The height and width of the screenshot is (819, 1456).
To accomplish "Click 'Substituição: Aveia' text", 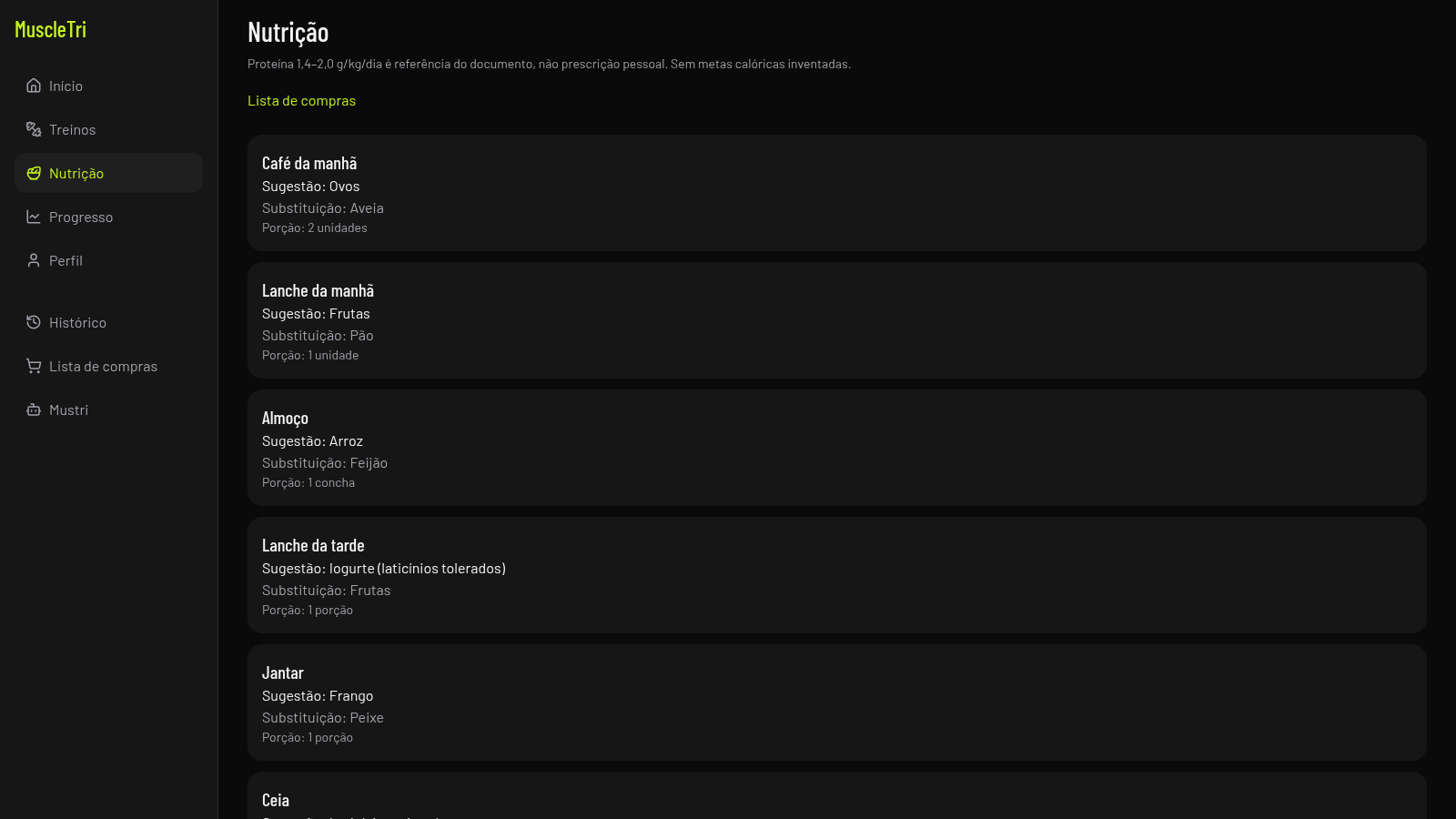I will (x=323, y=207).
